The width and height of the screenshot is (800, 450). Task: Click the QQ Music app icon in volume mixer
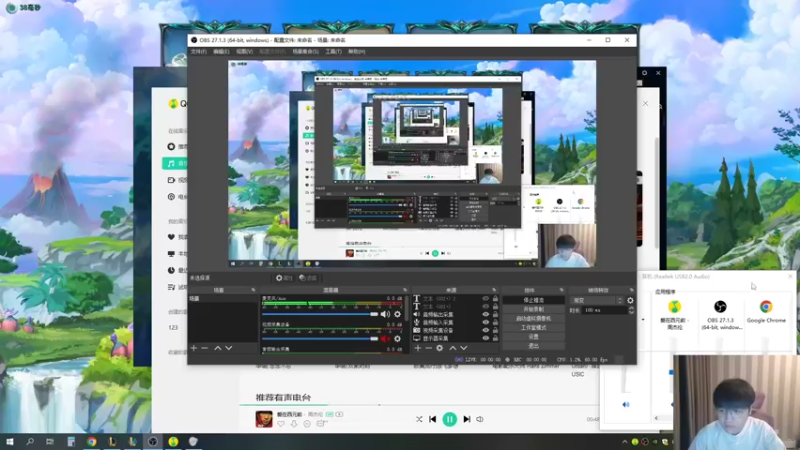[x=674, y=307]
